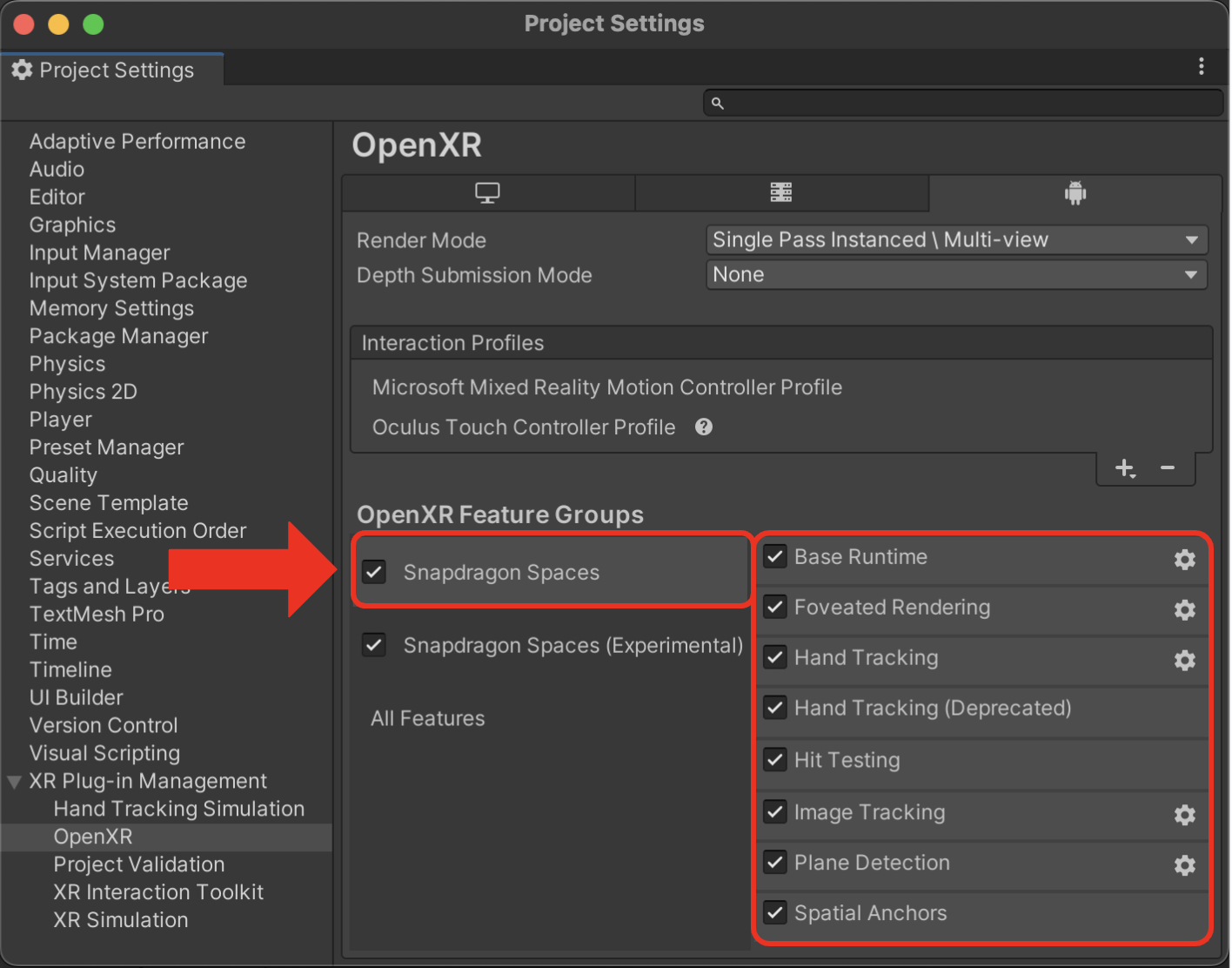Click the settings search field
1232x968 pixels.
963,103
